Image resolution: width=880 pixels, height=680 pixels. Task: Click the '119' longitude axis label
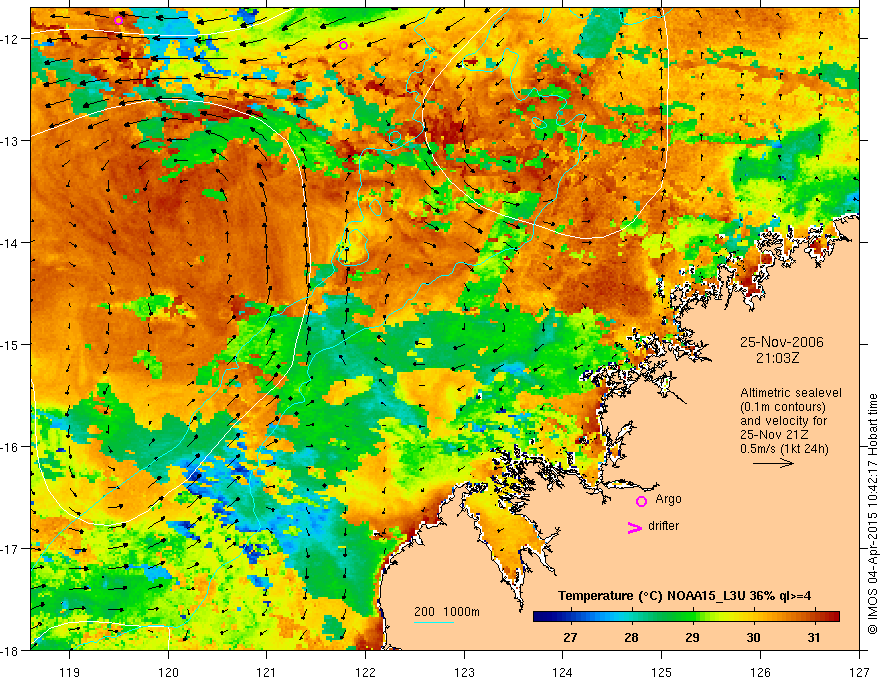coord(70,672)
